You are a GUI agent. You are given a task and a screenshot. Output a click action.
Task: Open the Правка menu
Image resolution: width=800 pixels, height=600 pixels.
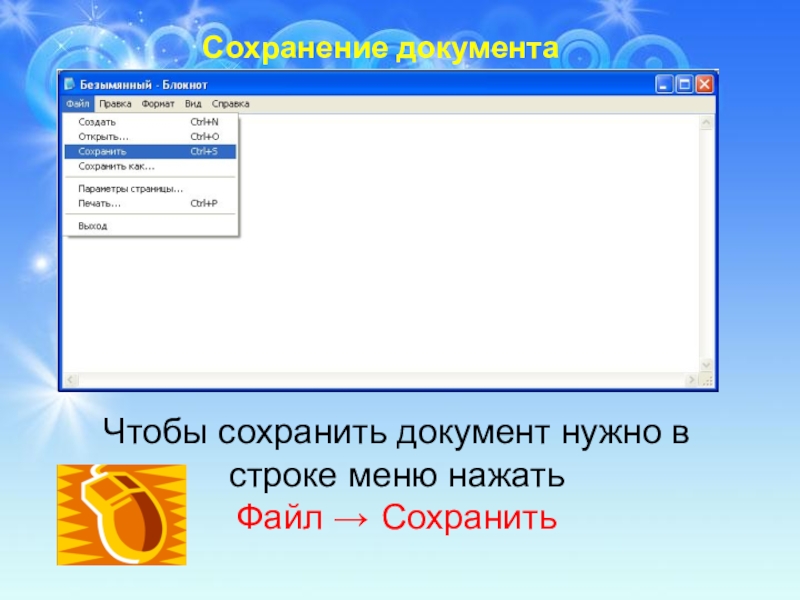(x=115, y=104)
